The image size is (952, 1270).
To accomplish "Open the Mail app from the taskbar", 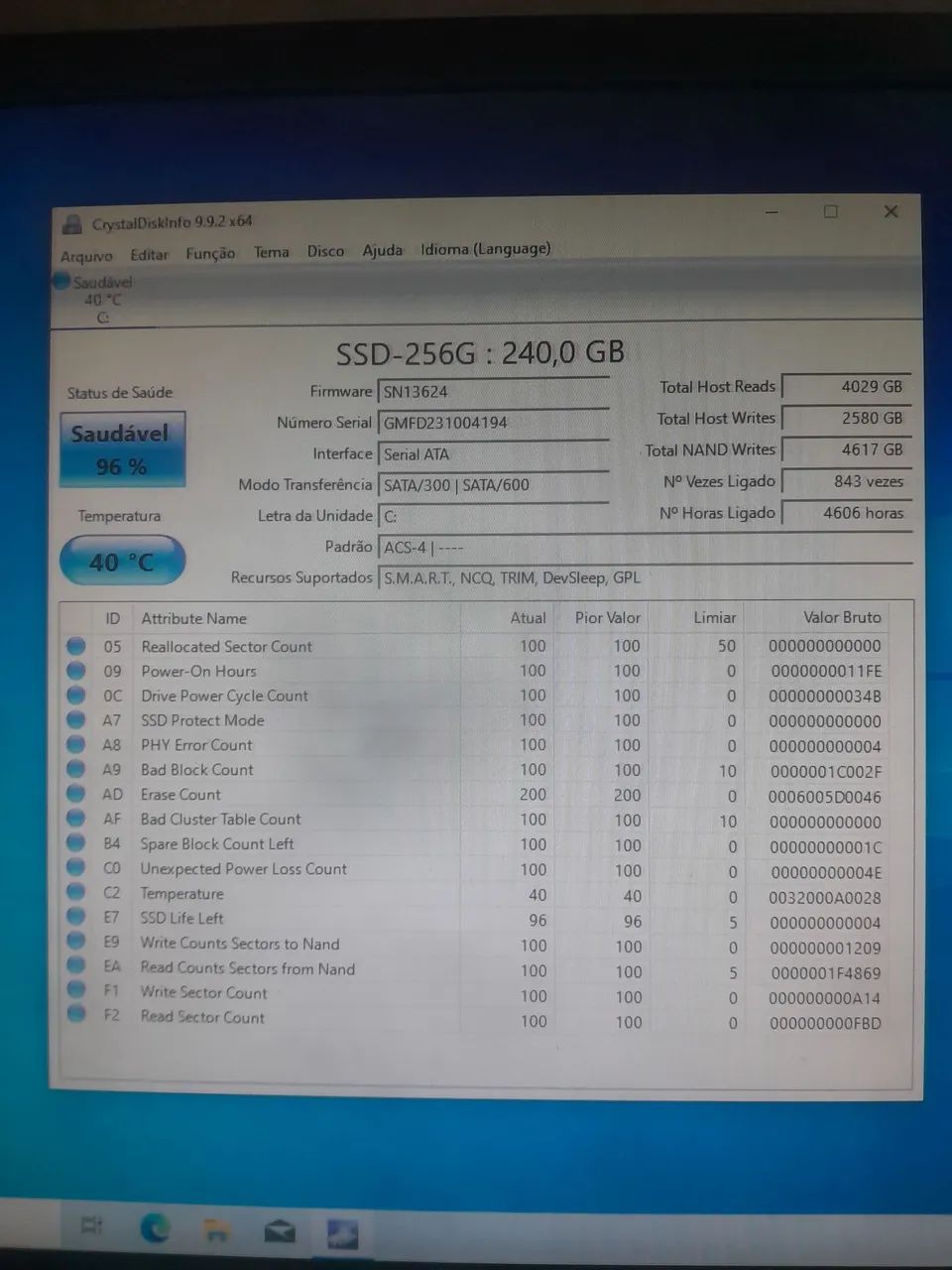I will [x=280, y=1232].
